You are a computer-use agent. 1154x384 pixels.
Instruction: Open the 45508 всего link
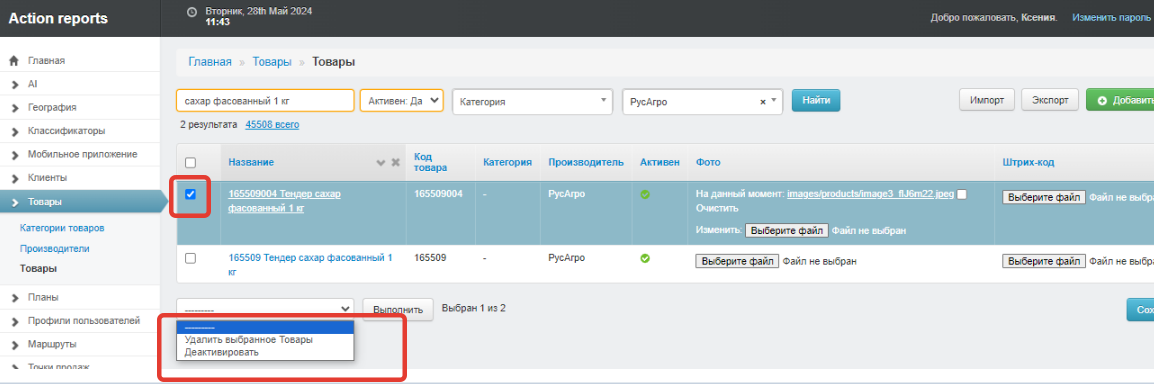coord(272,125)
